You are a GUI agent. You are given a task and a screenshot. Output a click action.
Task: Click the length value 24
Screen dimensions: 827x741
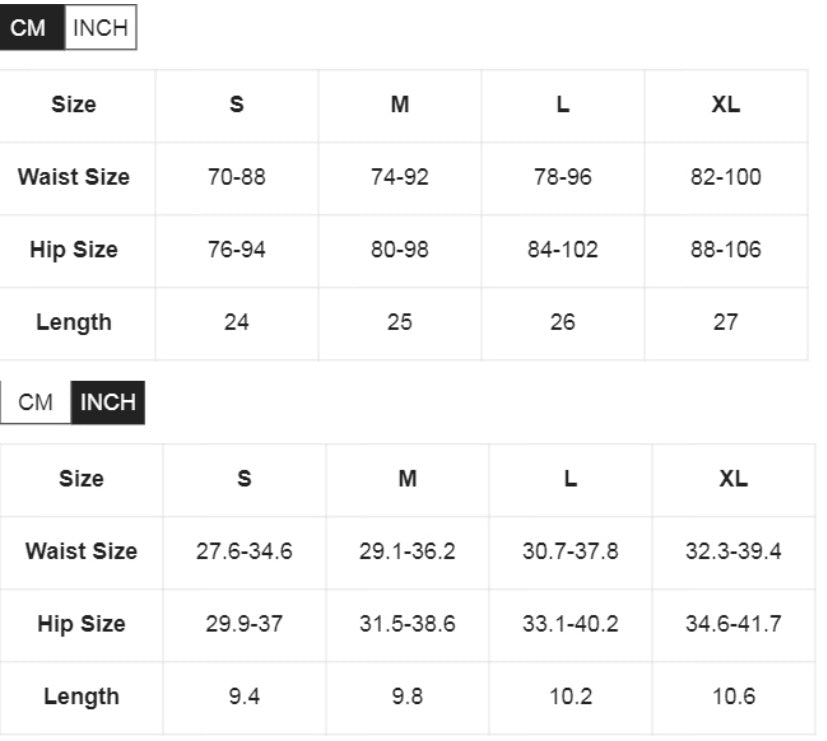(x=237, y=322)
